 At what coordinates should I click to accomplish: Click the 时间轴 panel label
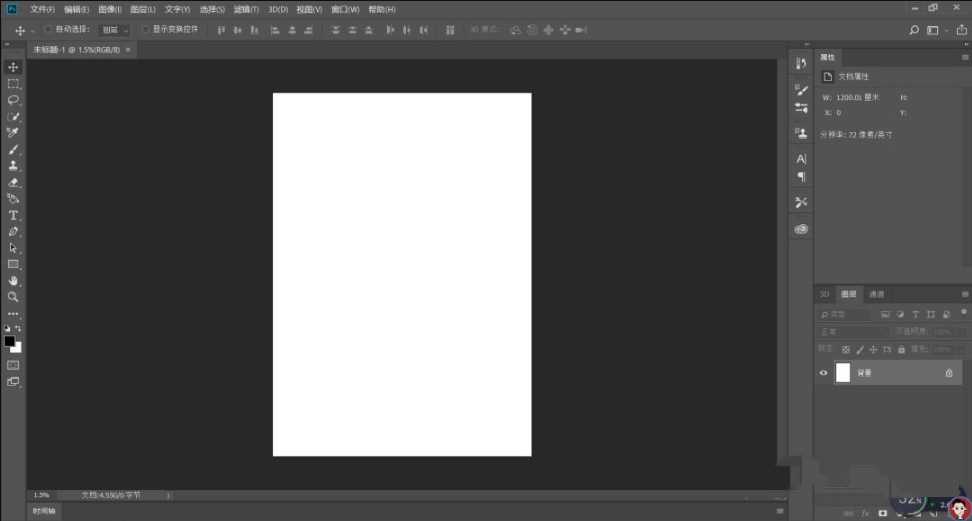[45, 511]
